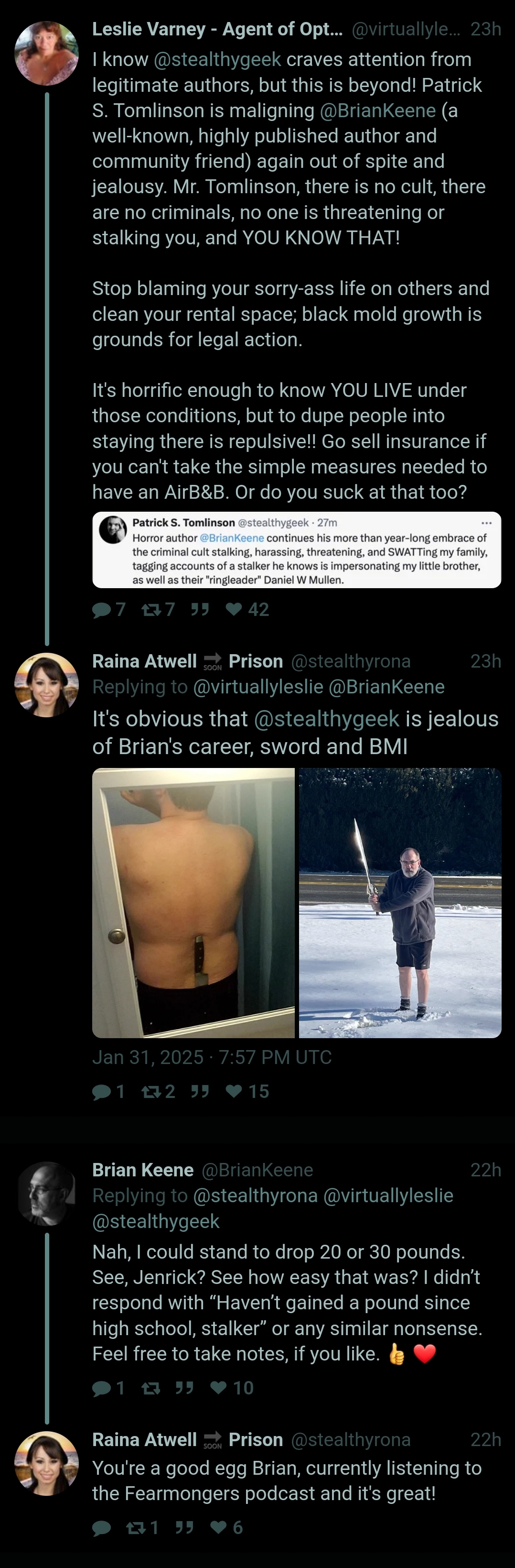Reply to Leslie Varney's post
This screenshot has width=515, height=1568.
[x=108, y=609]
